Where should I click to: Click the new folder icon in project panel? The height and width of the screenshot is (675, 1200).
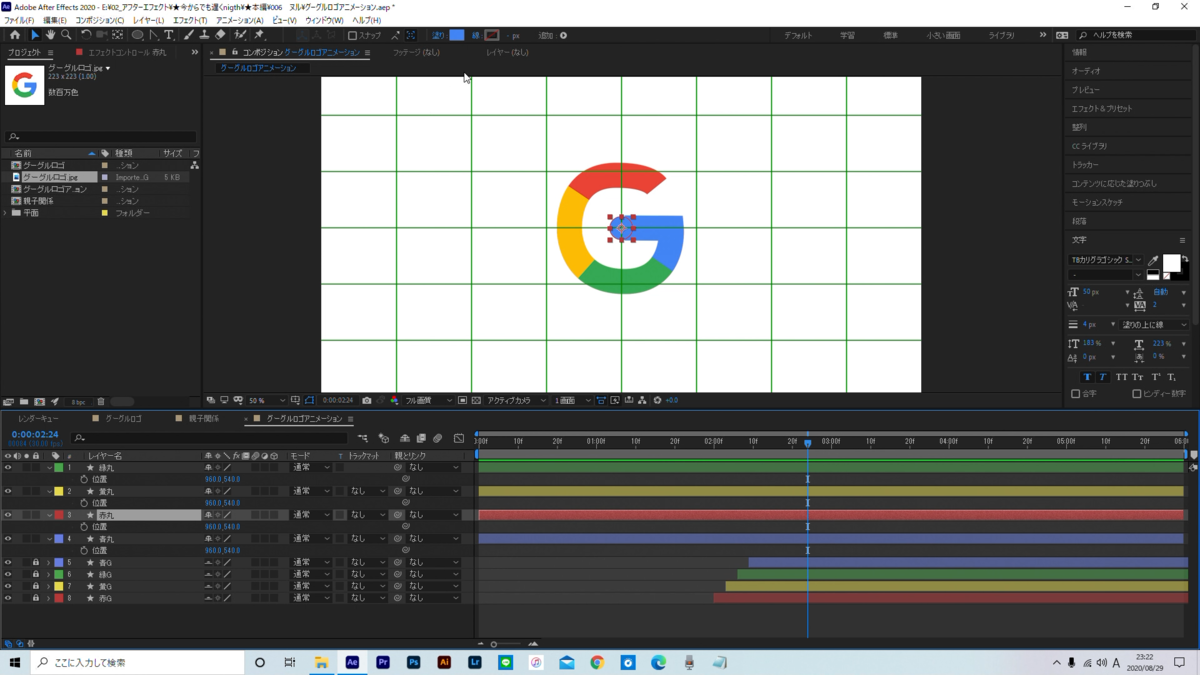pos(25,402)
